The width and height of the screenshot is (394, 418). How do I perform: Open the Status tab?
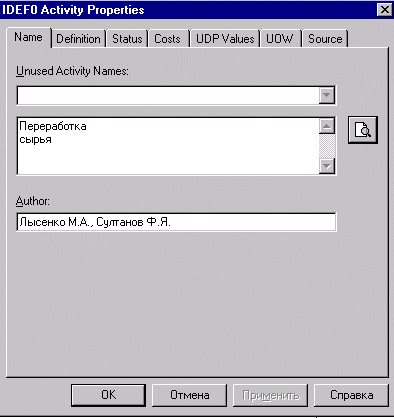click(127, 39)
